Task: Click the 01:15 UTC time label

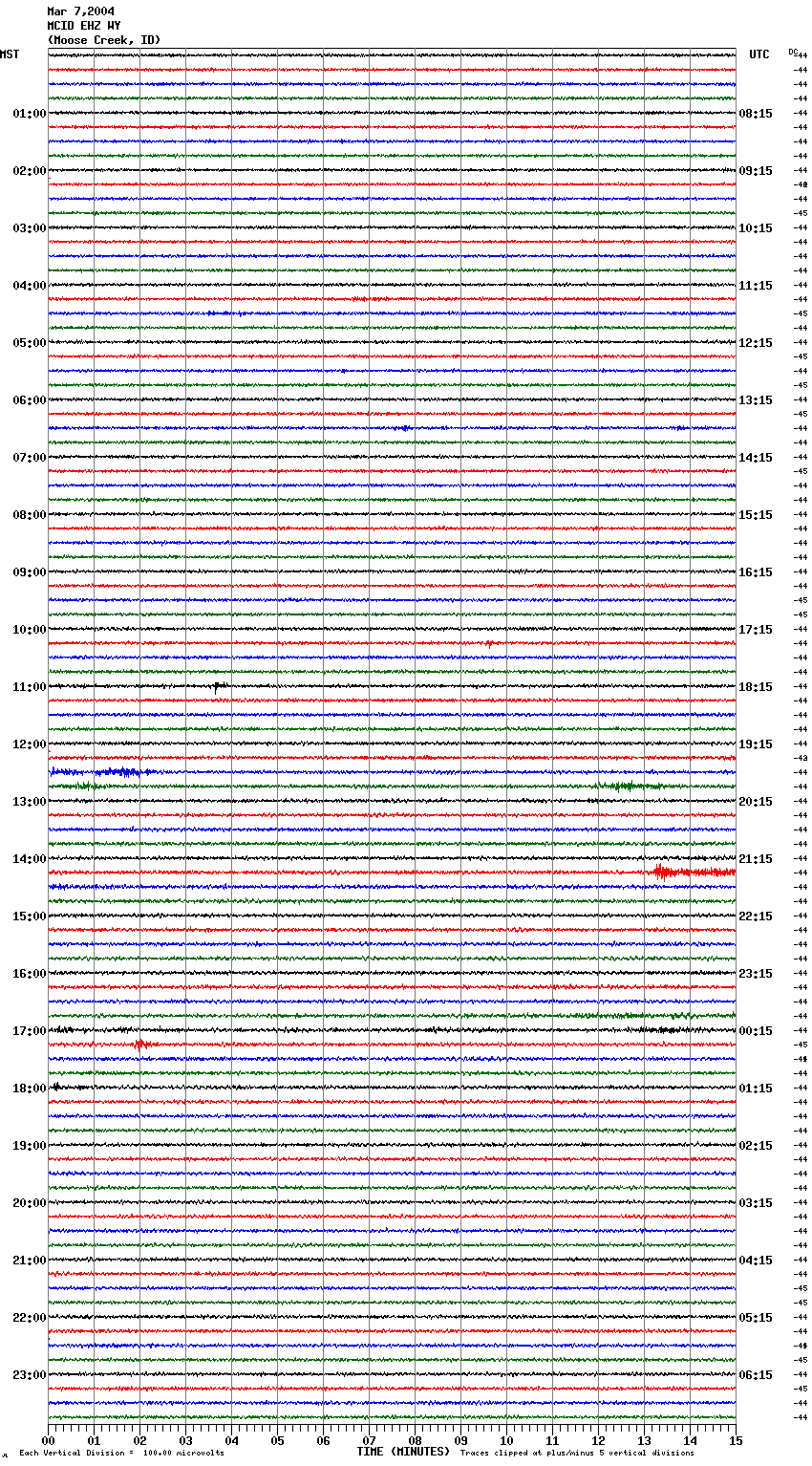Action: click(756, 1089)
